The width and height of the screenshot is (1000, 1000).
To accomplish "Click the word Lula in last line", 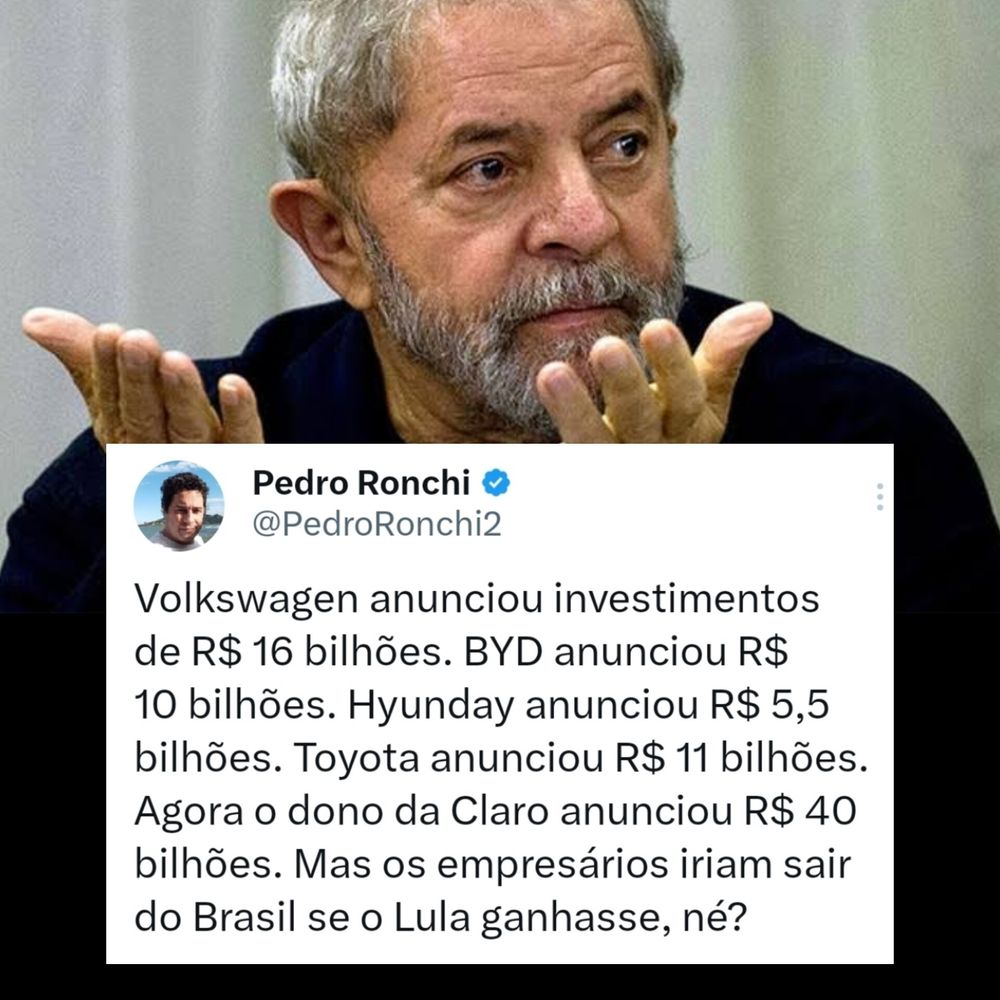I will pyautogui.click(x=431, y=918).
